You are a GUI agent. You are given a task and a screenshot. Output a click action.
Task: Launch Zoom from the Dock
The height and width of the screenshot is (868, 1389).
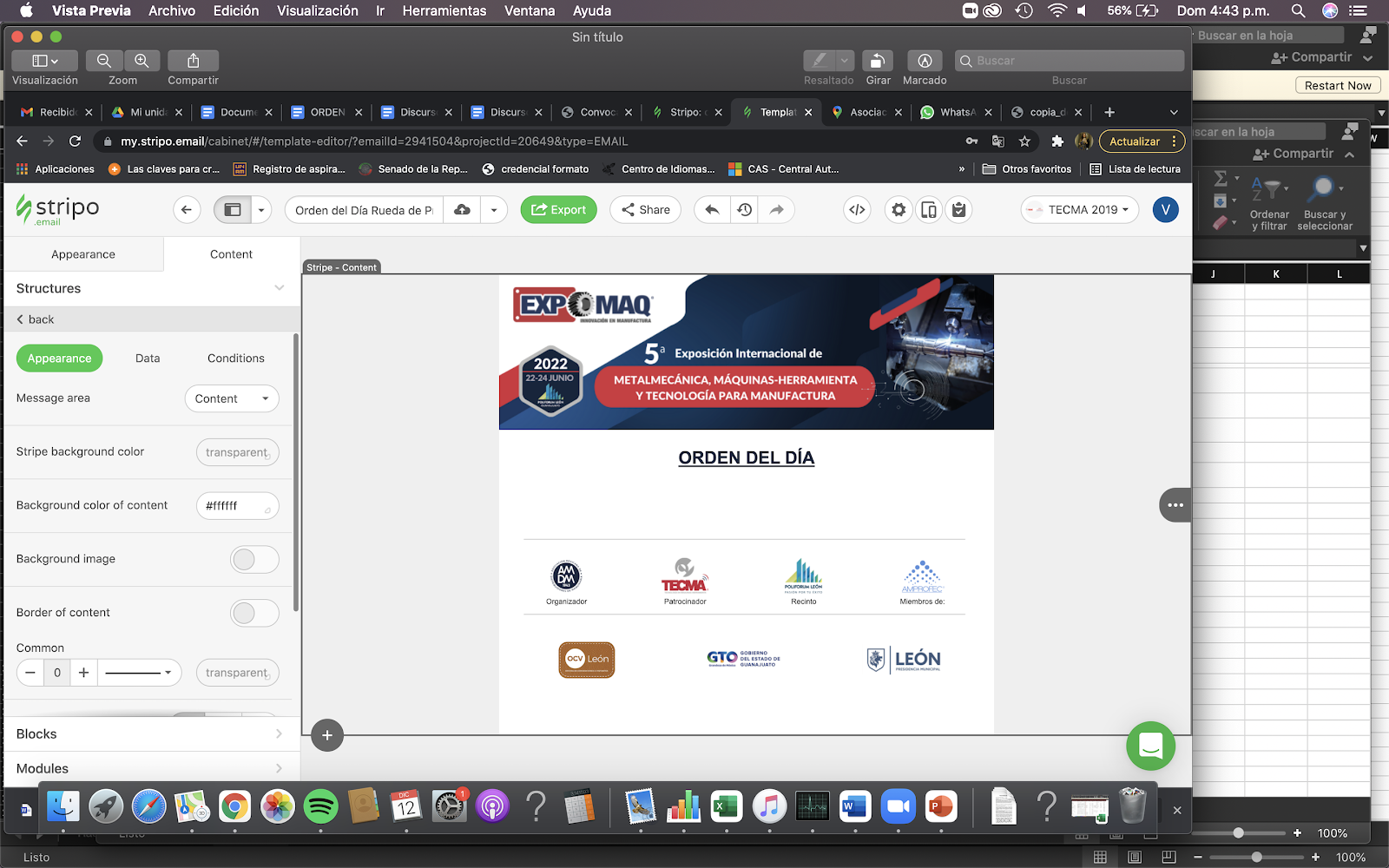coord(899,806)
